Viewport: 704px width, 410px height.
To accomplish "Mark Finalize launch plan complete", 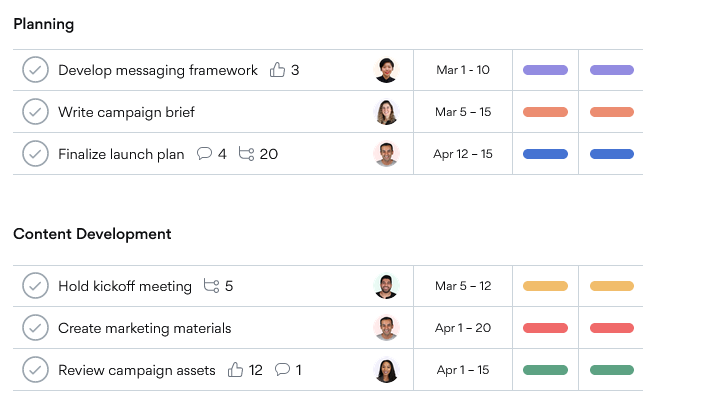I will pos(35,154).
